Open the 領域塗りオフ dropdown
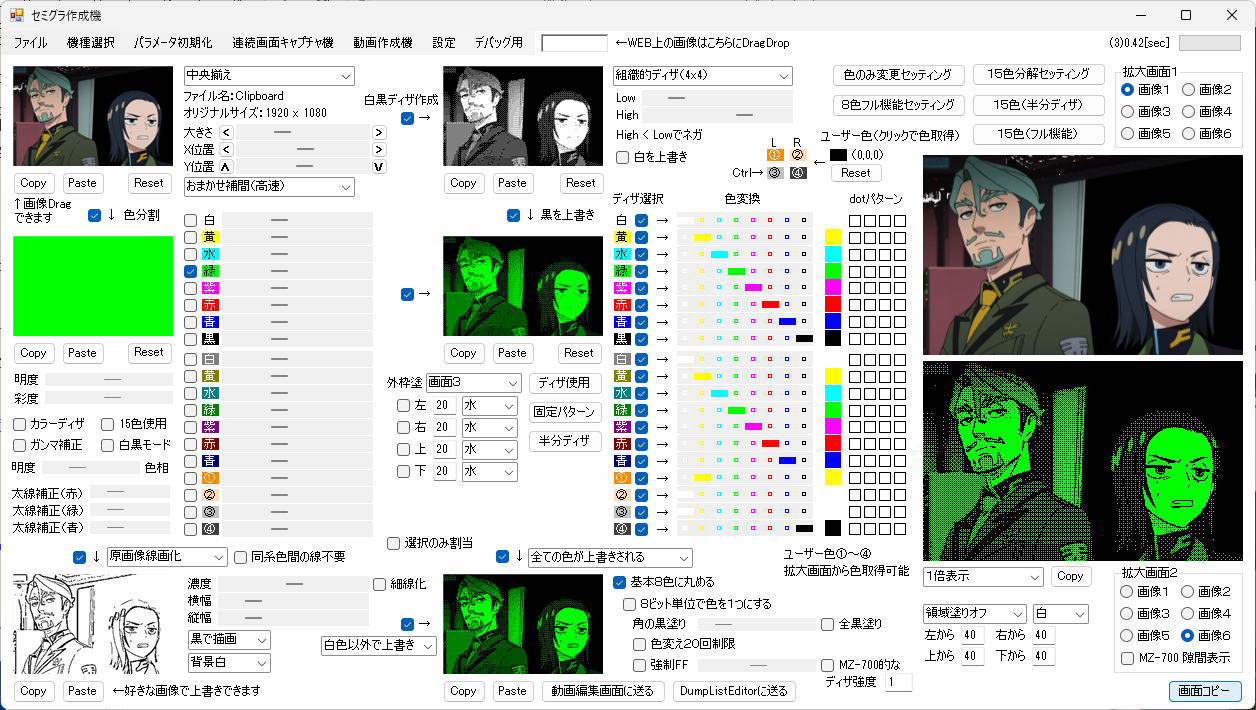Viewport: 1256px width, 710px height. (x=975, y=613)
